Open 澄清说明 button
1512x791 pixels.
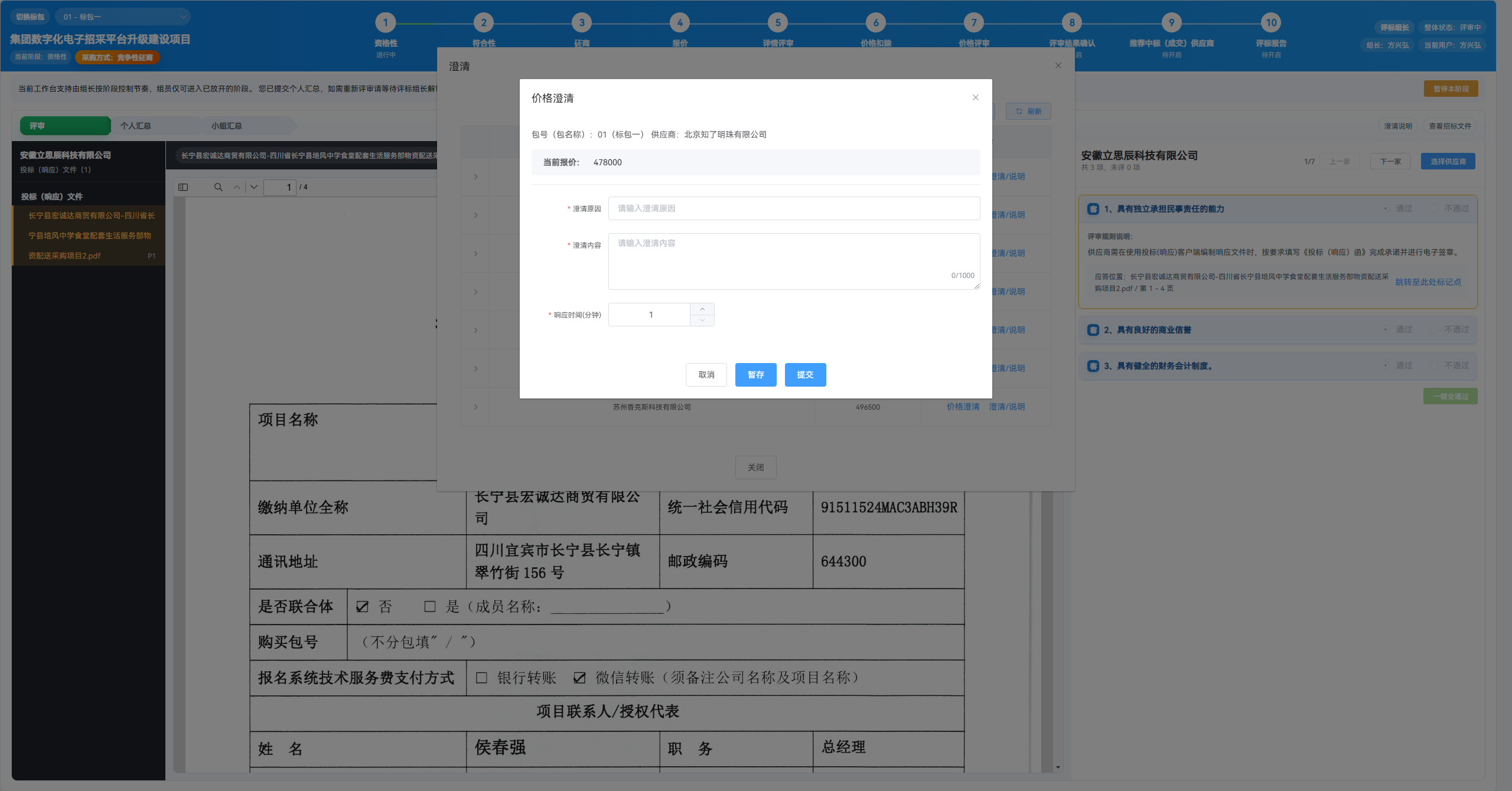pyautogui.click(x=1397, y=126)
